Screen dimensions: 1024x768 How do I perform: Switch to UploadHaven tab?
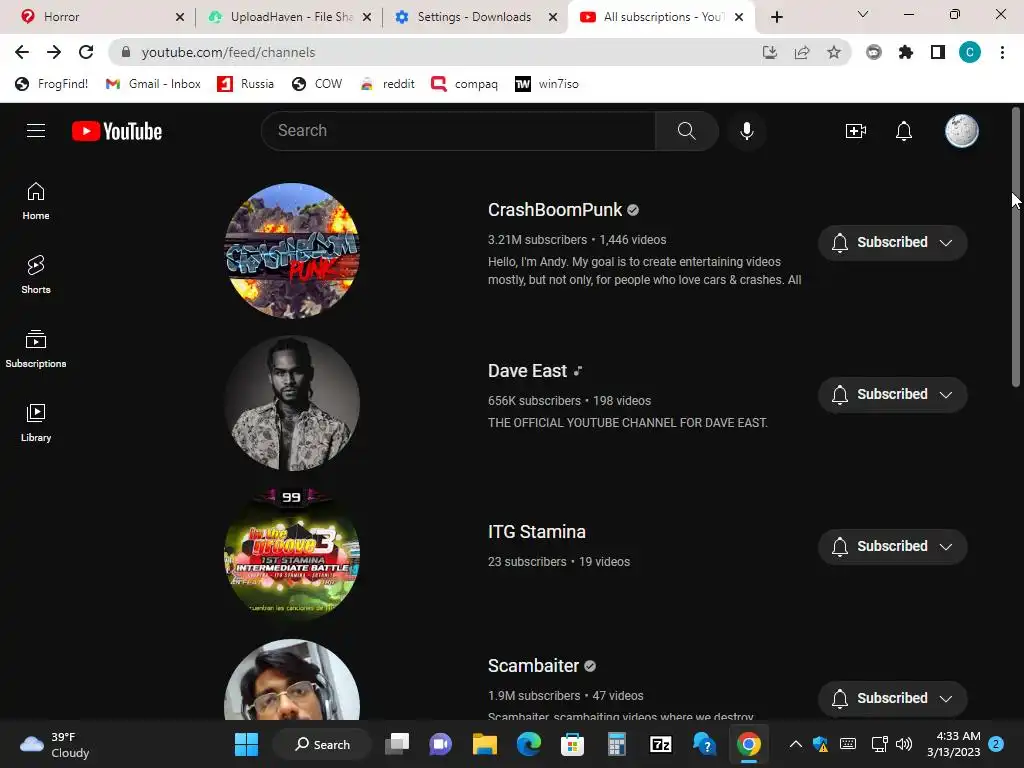click(287, 17)
